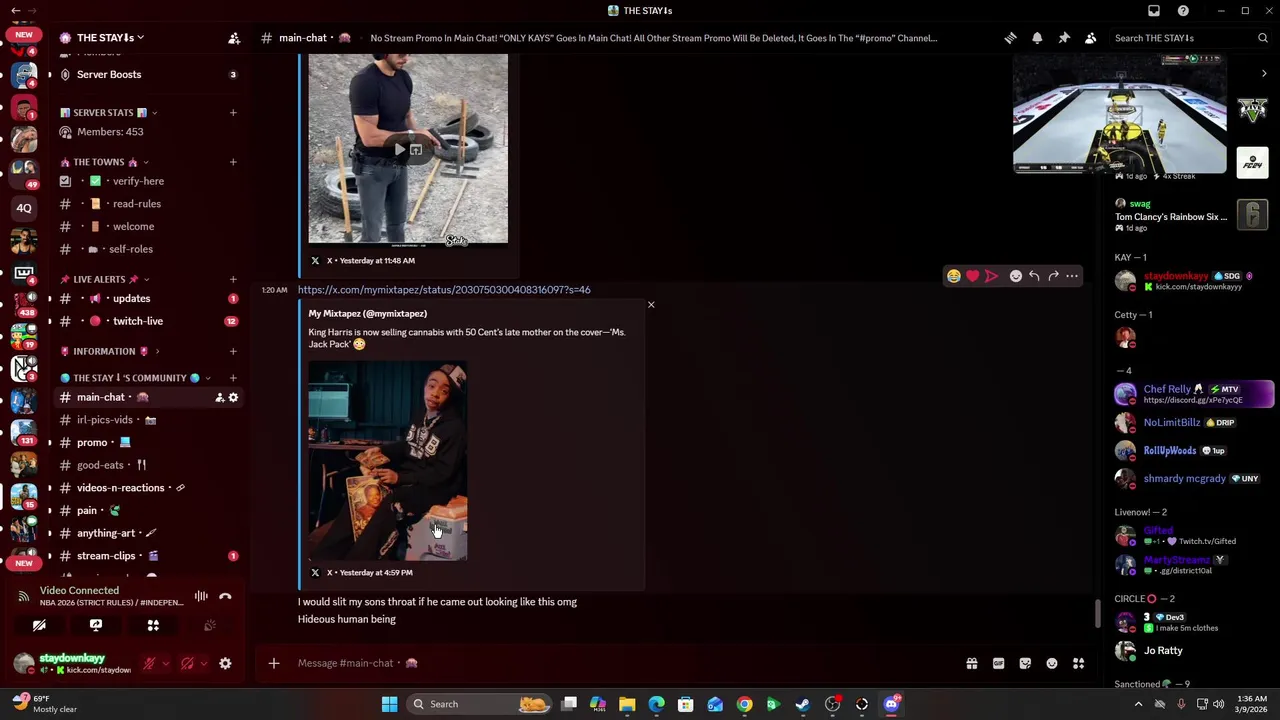This screenshot has width=1280, height=720.
Task: Open the promo channel
Action: click(x=148, y=442)
